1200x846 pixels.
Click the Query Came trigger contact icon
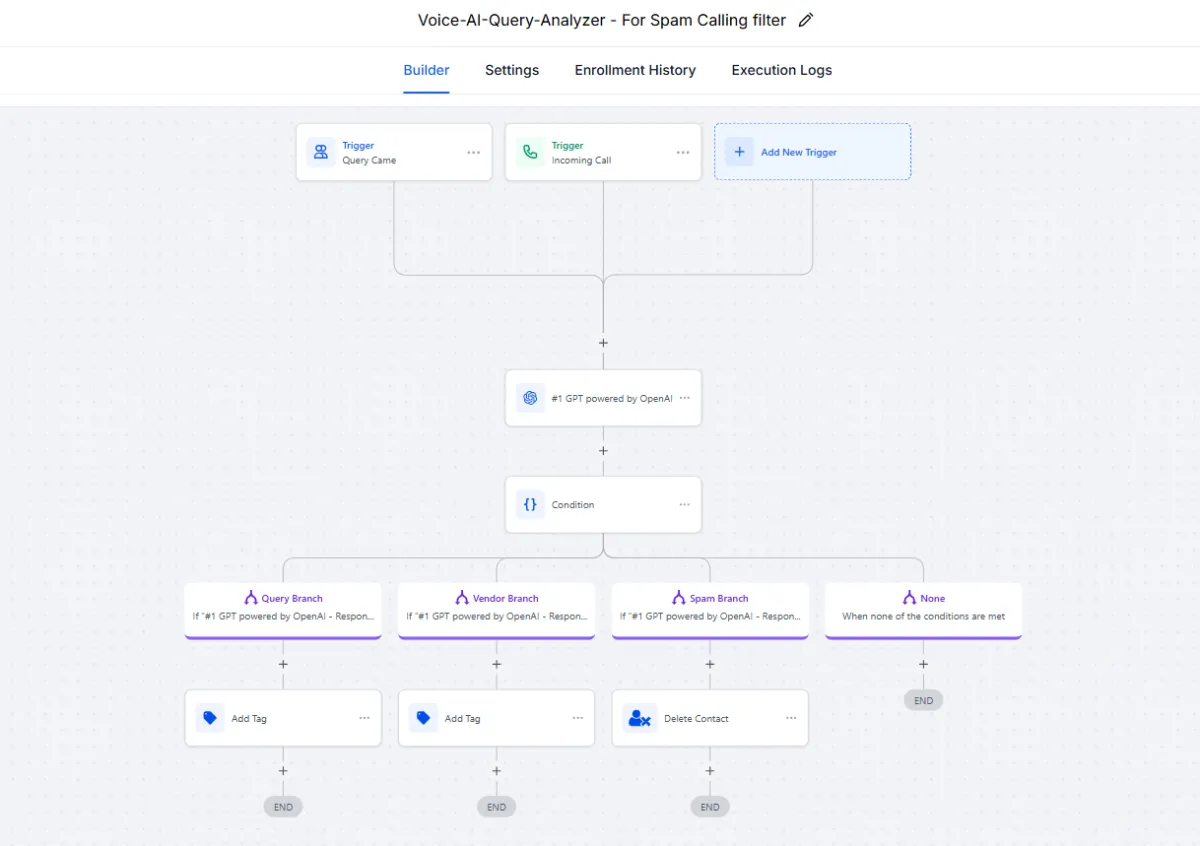coord(321,152)
